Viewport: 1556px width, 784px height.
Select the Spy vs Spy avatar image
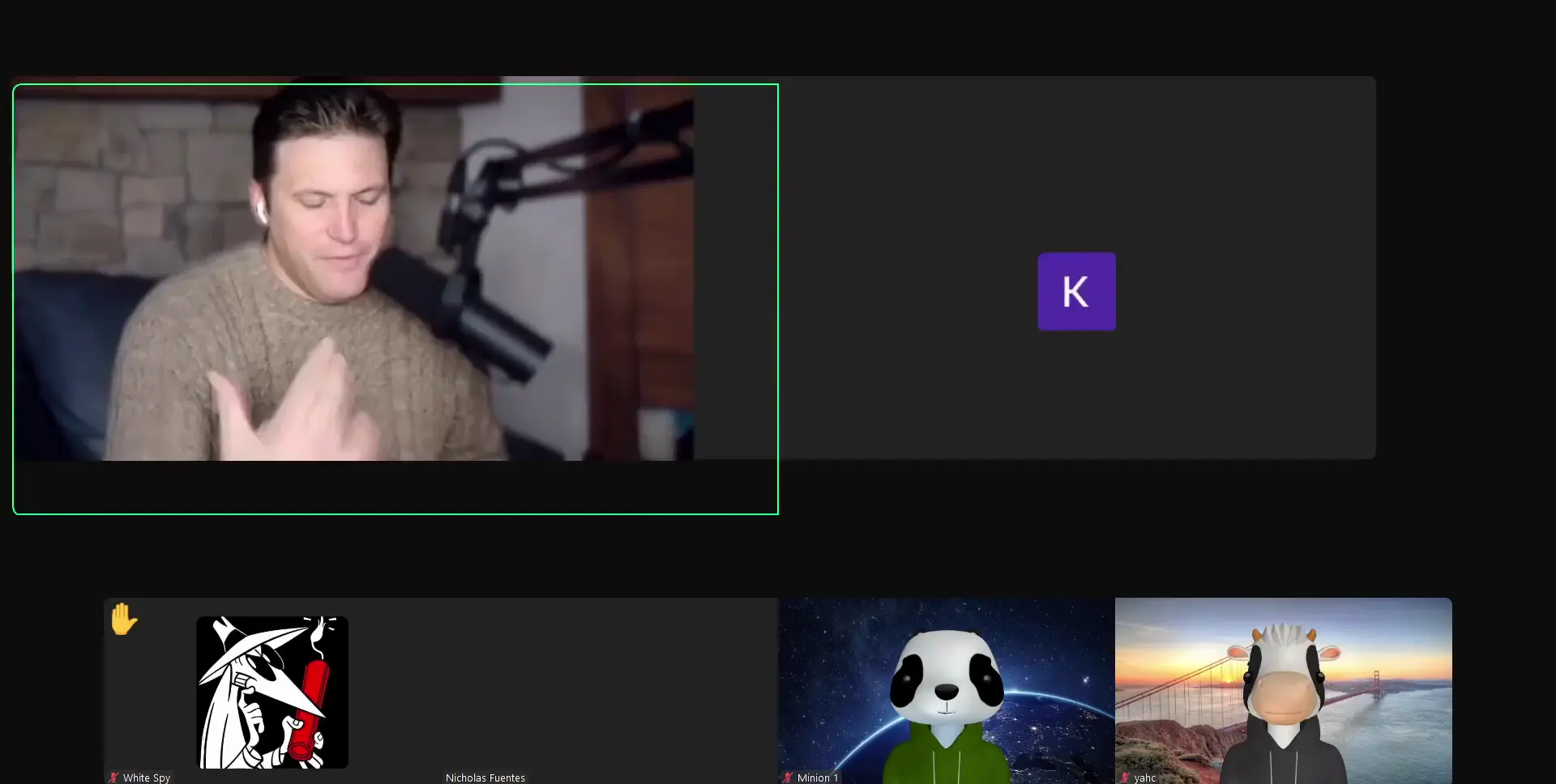272,692
